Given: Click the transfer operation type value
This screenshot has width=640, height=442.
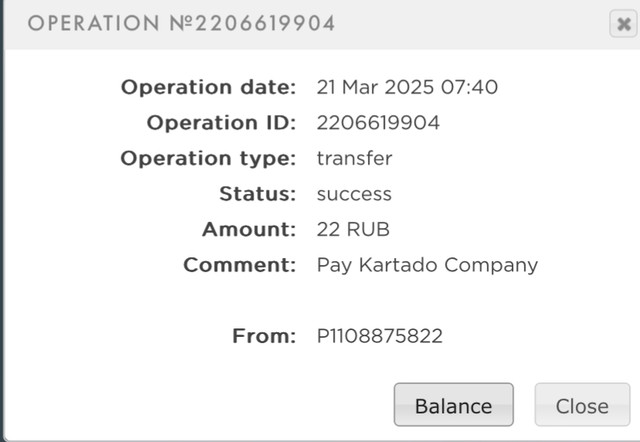Looking at the screenshot, I should pos(354,158).
